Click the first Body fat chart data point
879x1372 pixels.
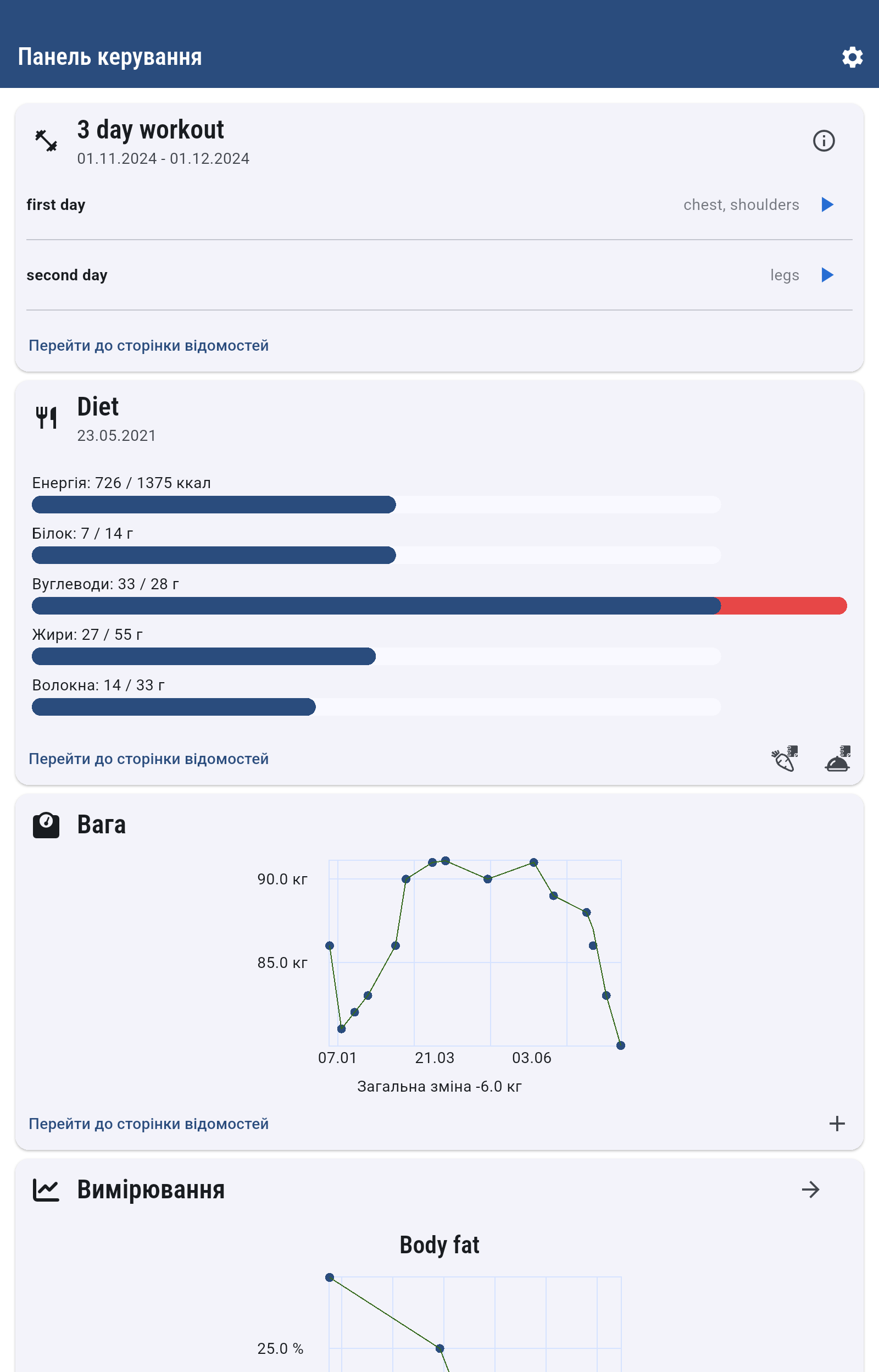[x=329, y=1277]
